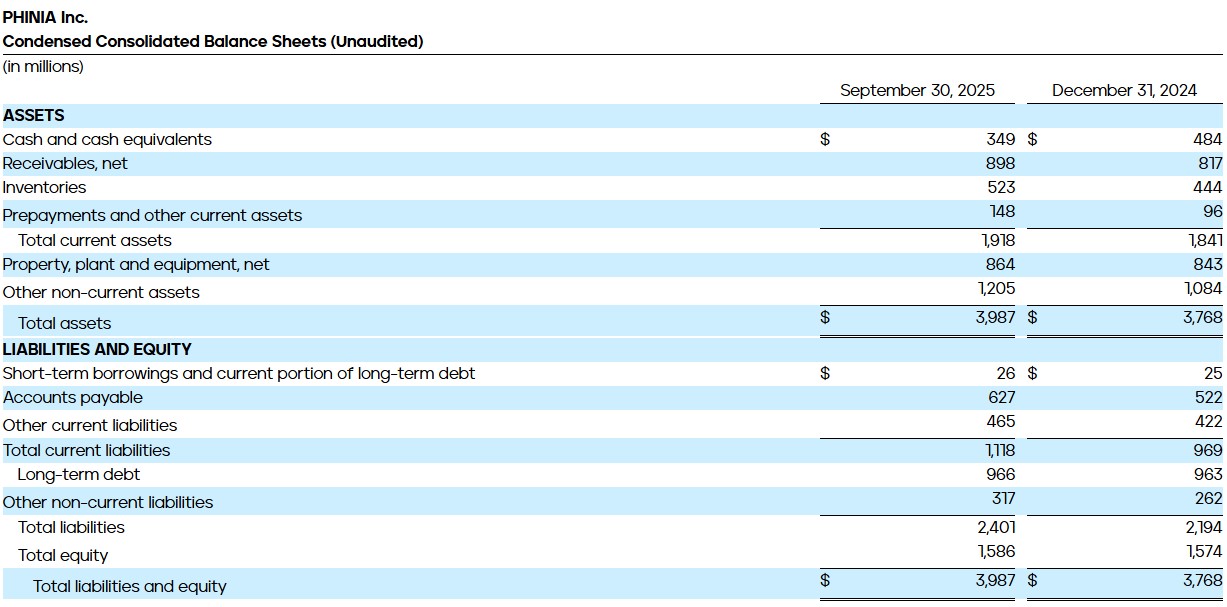
Task: Click the Other current liabilities amount 465
Action: (x=1003, y=422)
